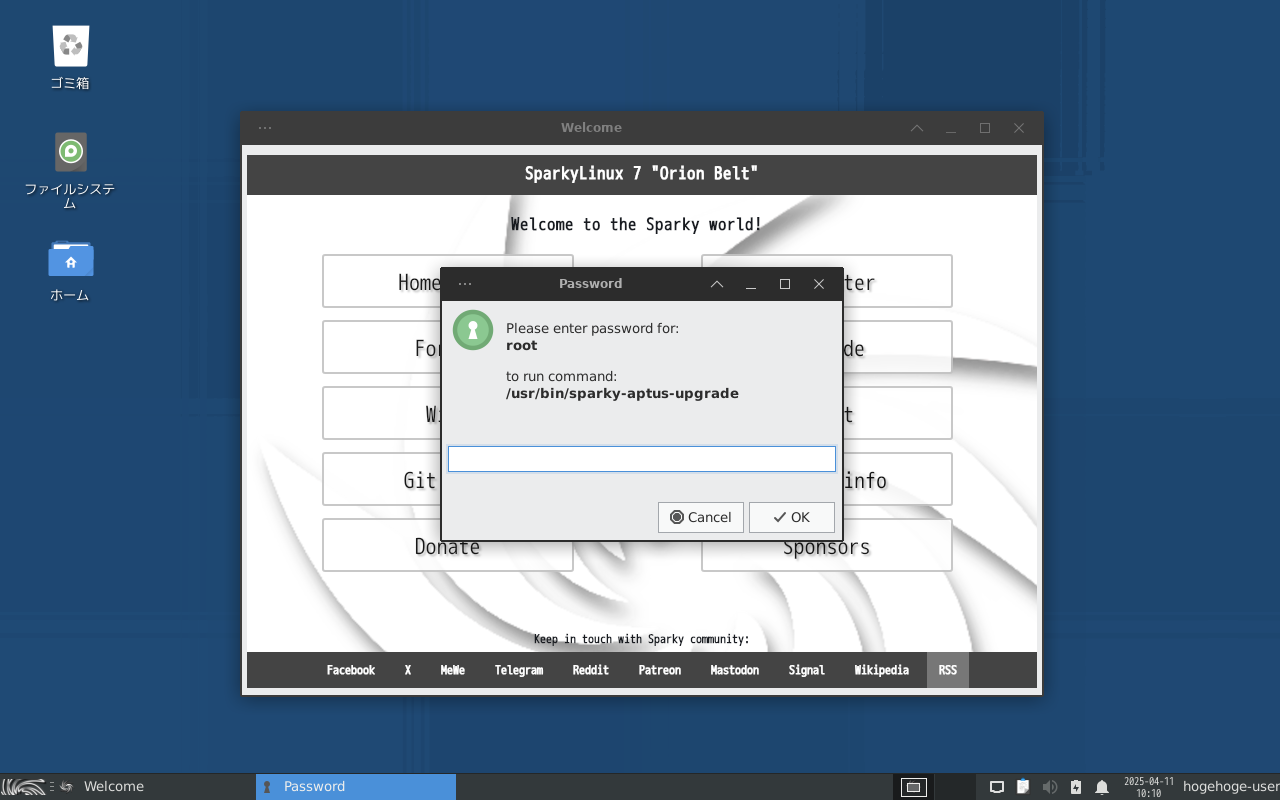Open the ファイルシステム desktop icon
Screen dimensions: 1280x800
[70, 170]
